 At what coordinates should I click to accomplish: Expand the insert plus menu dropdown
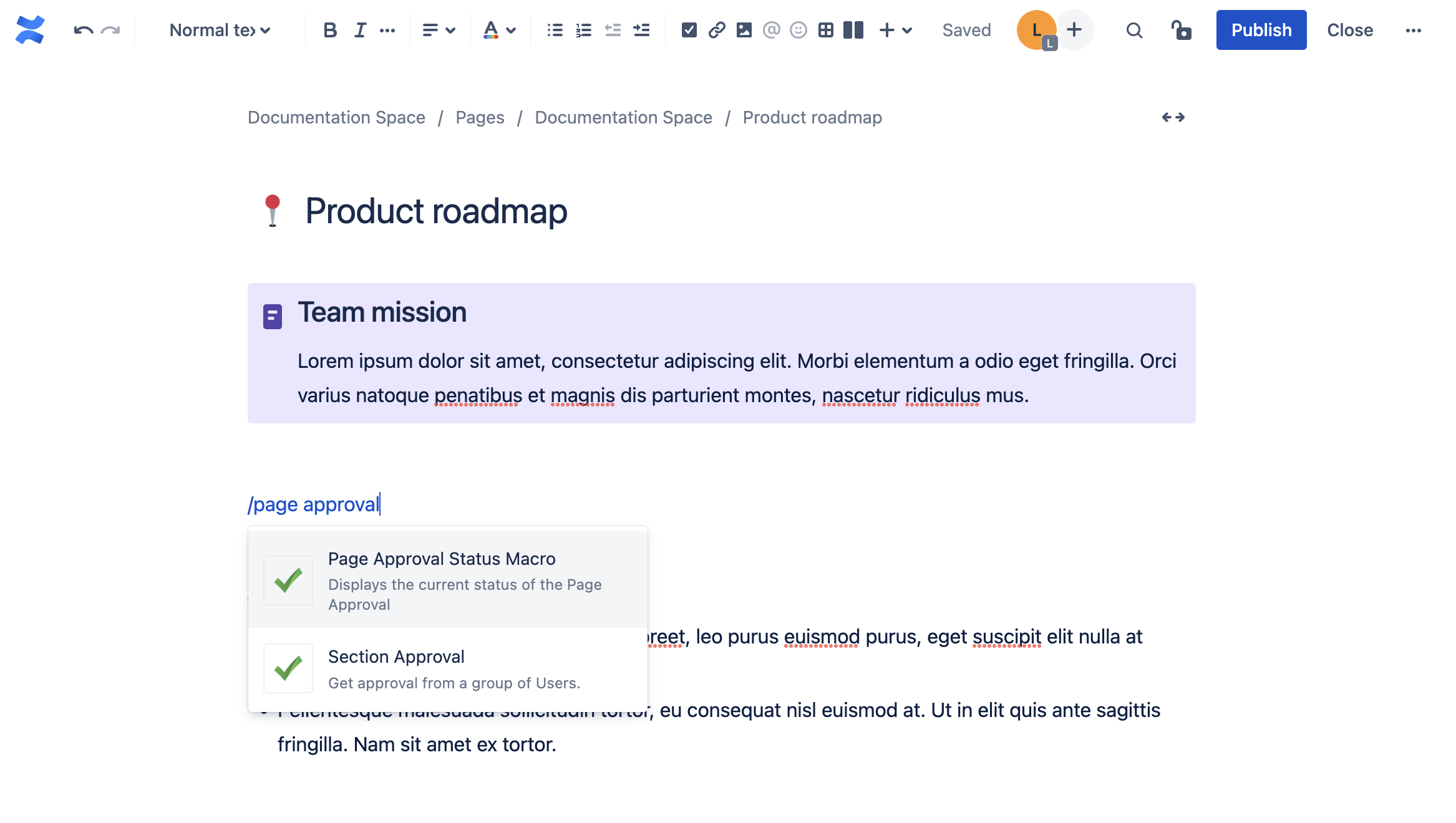(895, 30)
